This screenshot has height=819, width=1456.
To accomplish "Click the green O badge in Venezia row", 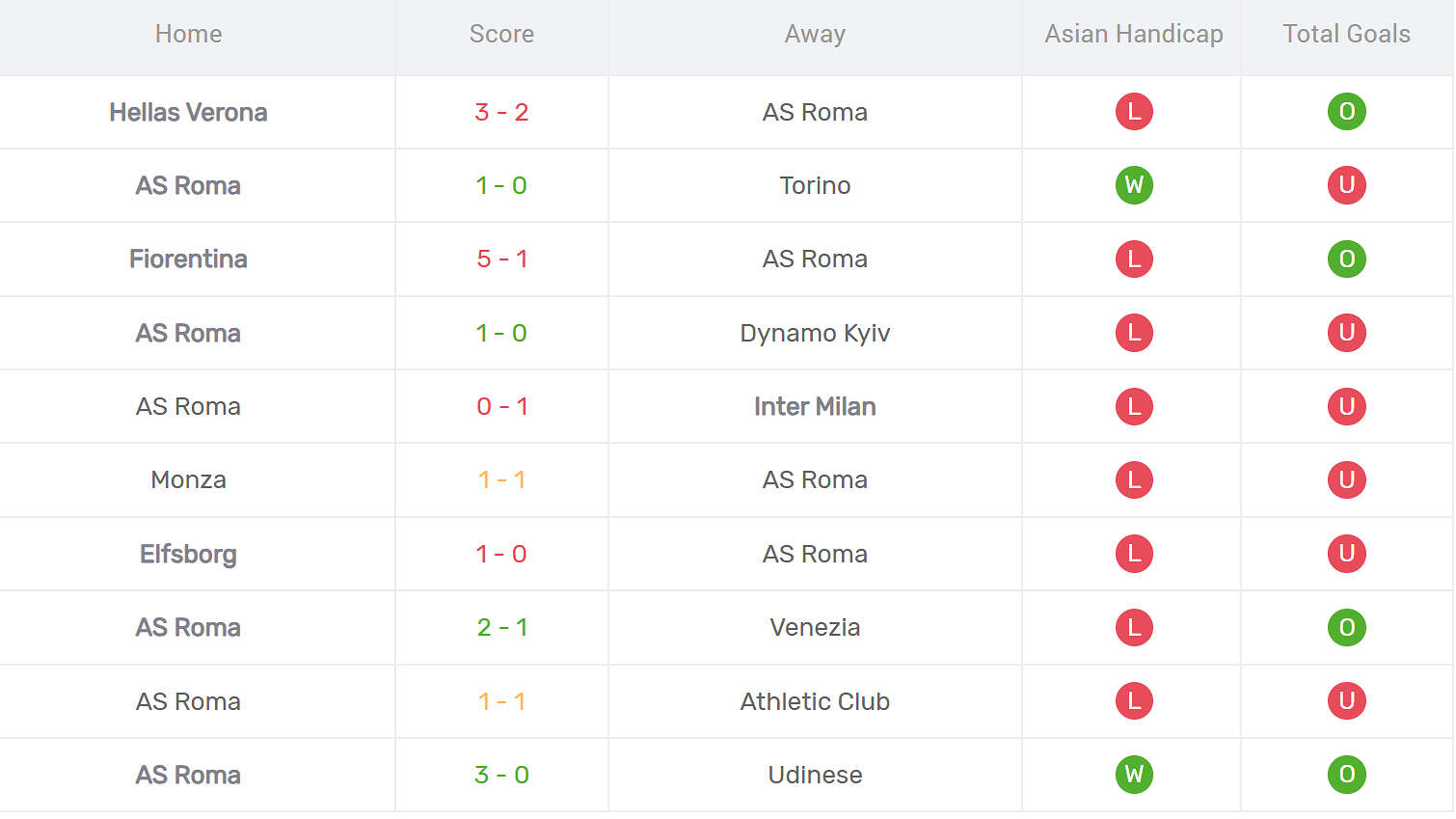I will point(1346,628).
